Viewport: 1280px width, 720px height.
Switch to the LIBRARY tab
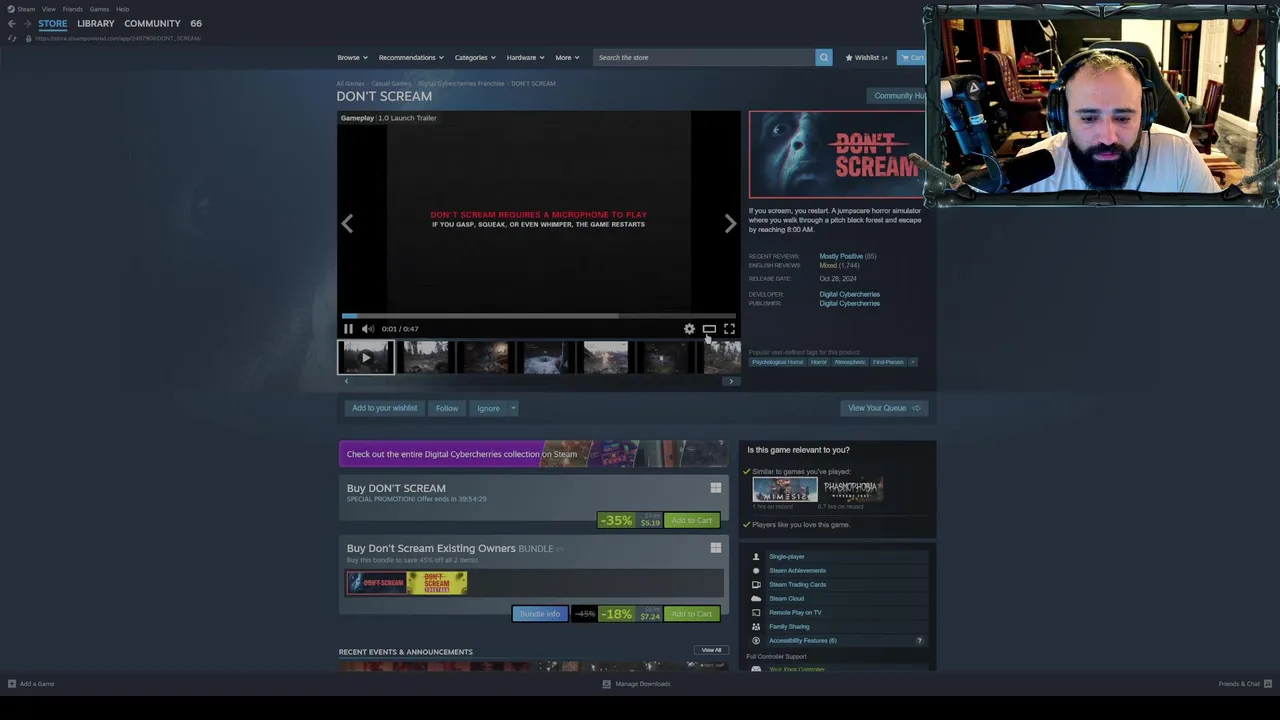pyautogui.click(x=96, y=23)
